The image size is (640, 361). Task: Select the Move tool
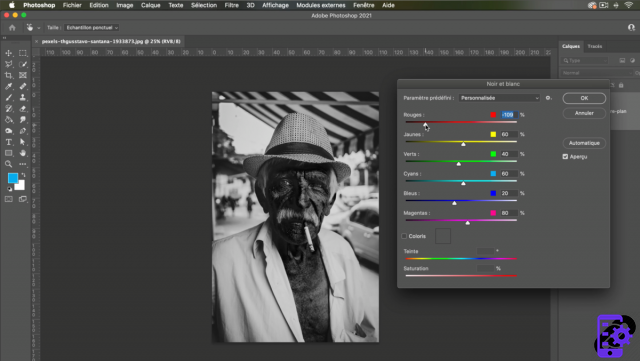pyautogui.click(x=8, y=53)
